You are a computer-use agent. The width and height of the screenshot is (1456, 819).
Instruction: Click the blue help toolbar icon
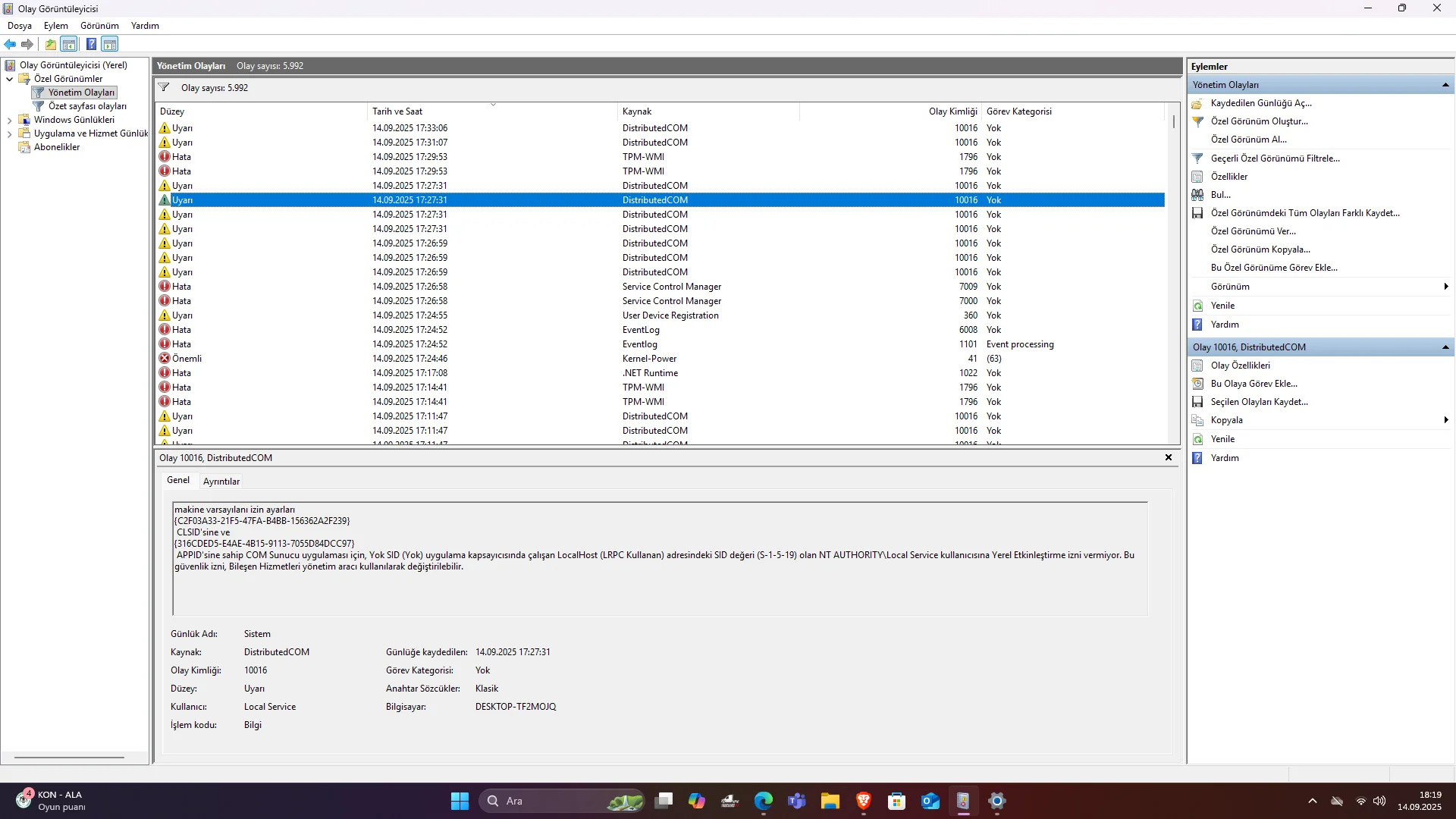pyautogui.click(x=91, y=44)
